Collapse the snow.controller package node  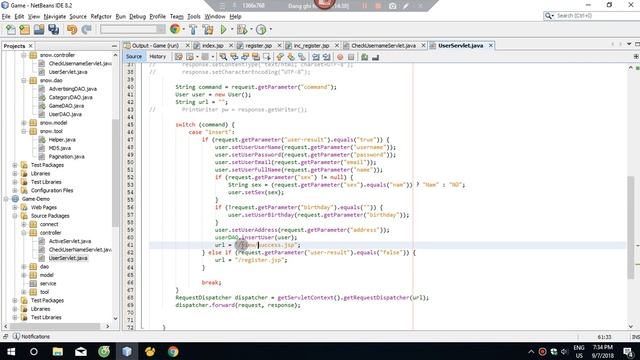coord(24,55)
